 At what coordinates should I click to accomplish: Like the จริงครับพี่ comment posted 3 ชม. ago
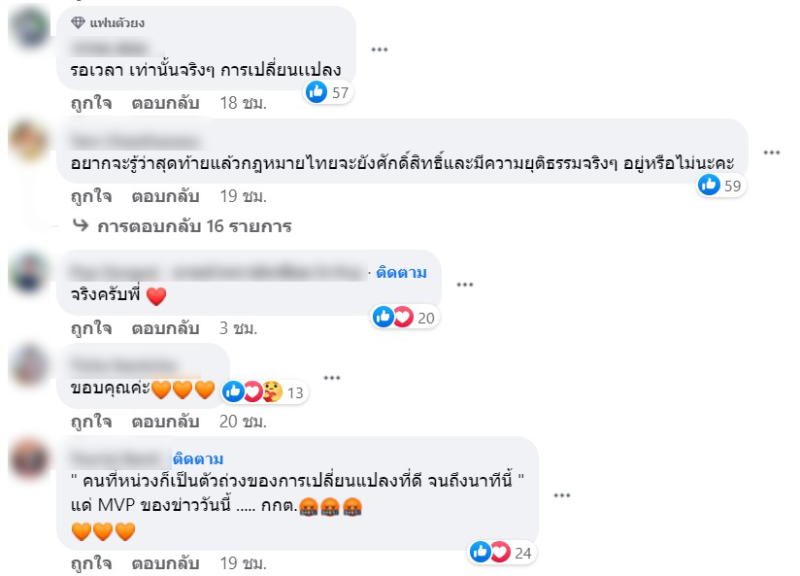91,328
